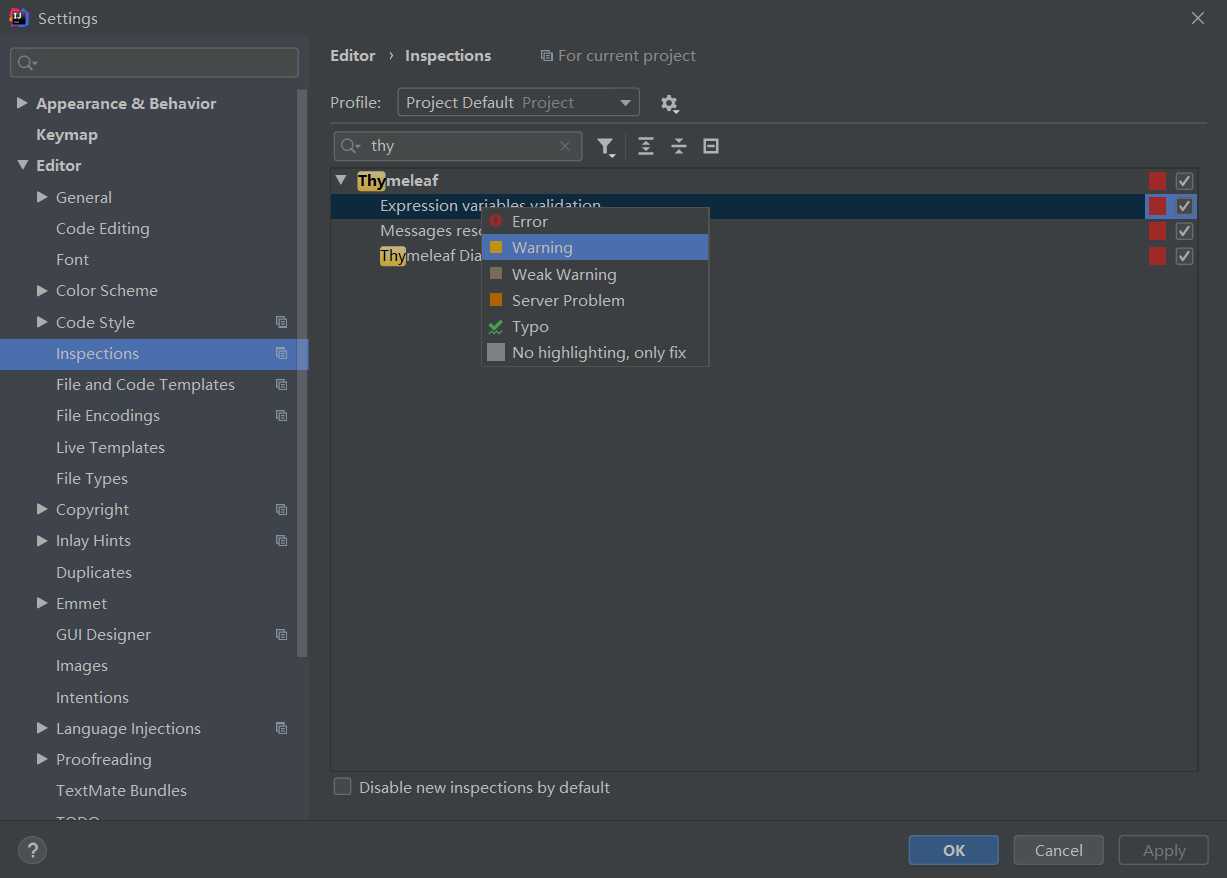Close the Settings dialog

coord(1198,18)
